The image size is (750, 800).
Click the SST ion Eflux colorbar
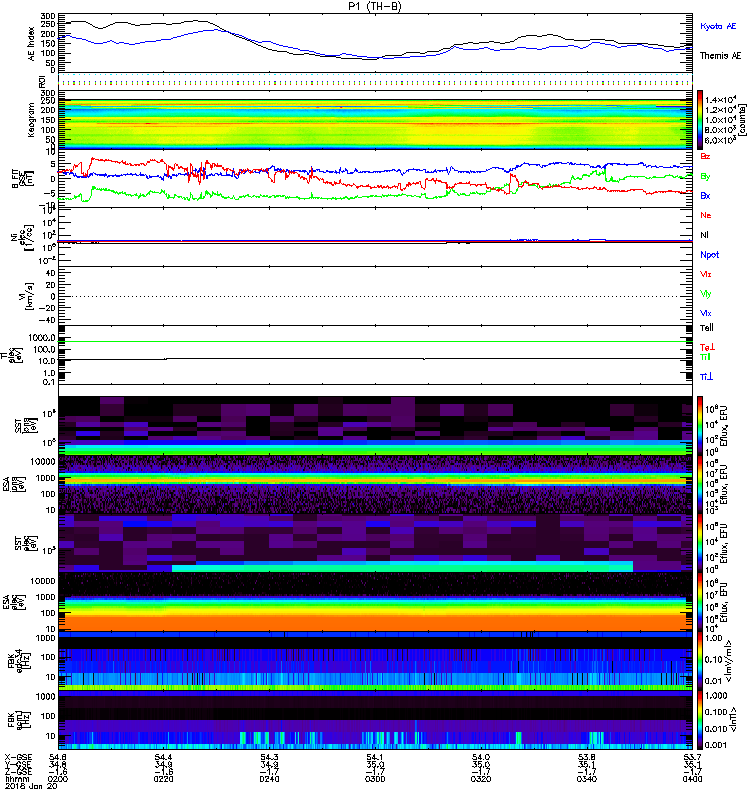pos(700,426)
